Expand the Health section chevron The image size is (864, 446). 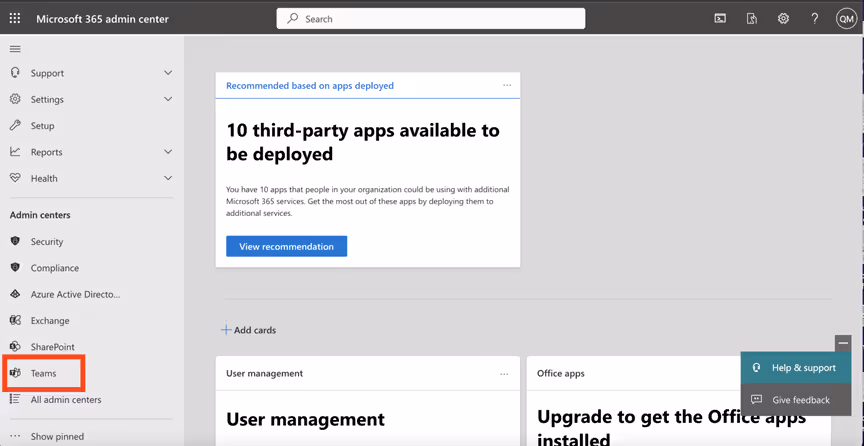[168, 178]
